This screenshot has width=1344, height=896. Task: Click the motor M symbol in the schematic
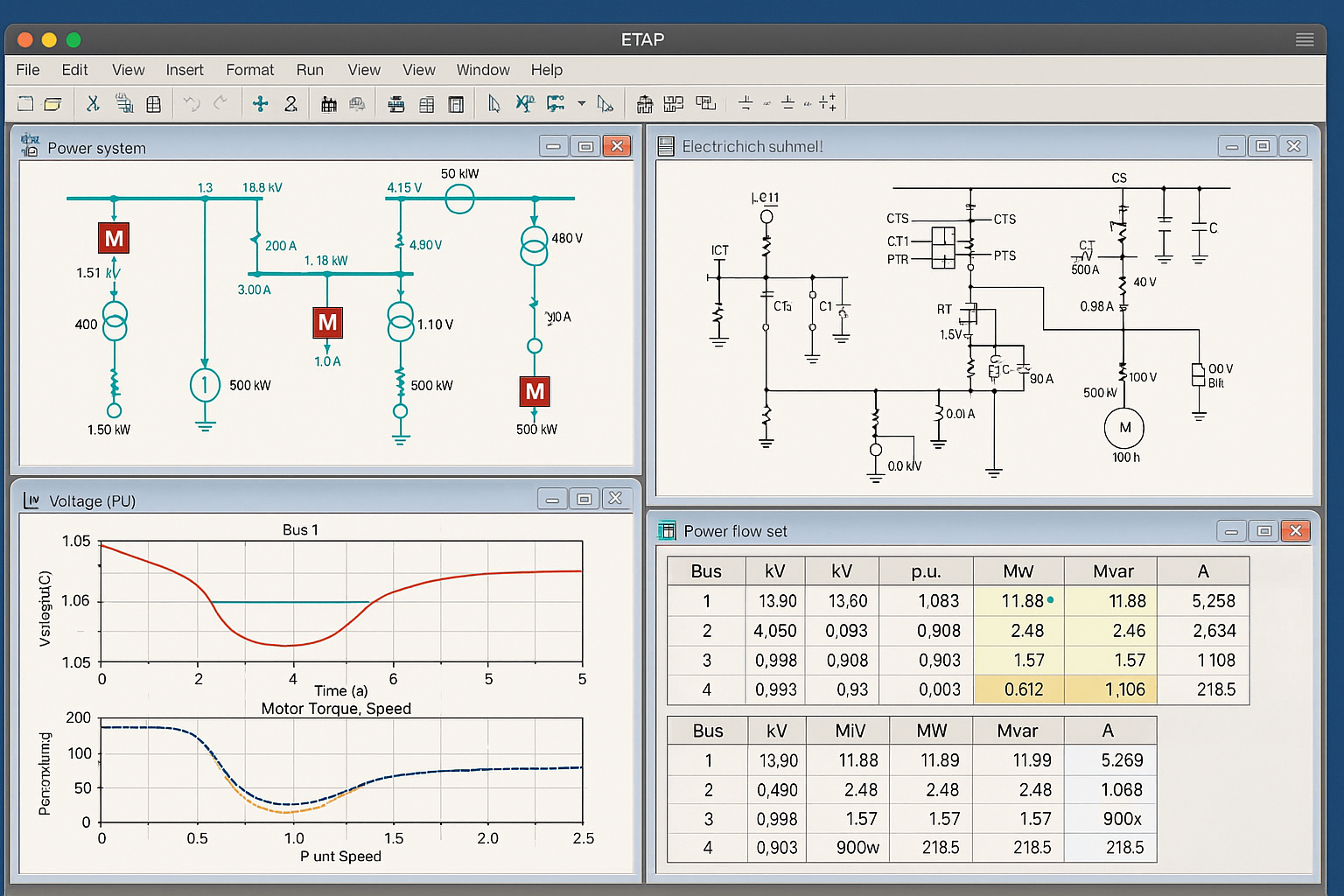pyautogui.click(x=1124, y=428)
